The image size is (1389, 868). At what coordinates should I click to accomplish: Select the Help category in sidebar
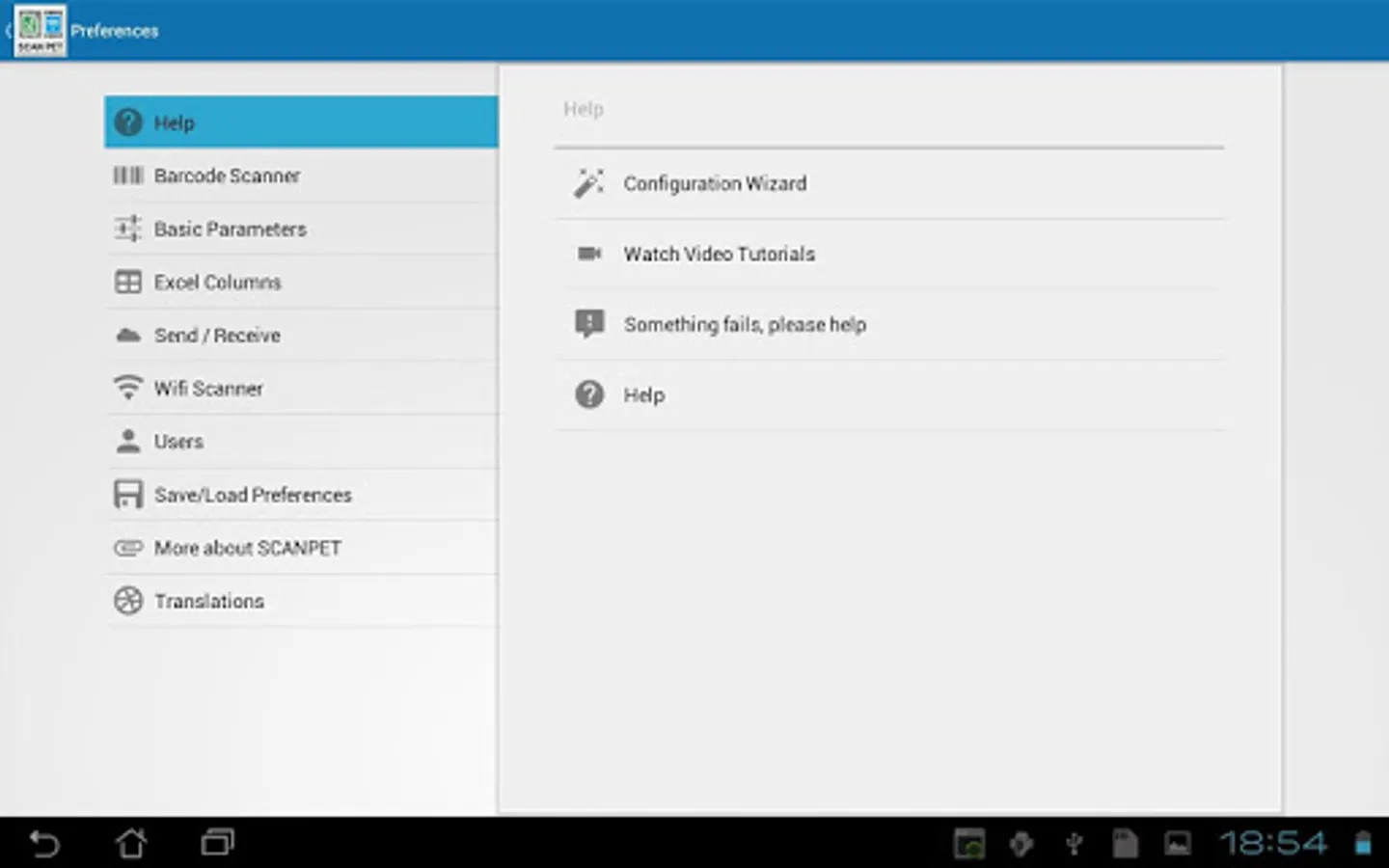point(301,122)
